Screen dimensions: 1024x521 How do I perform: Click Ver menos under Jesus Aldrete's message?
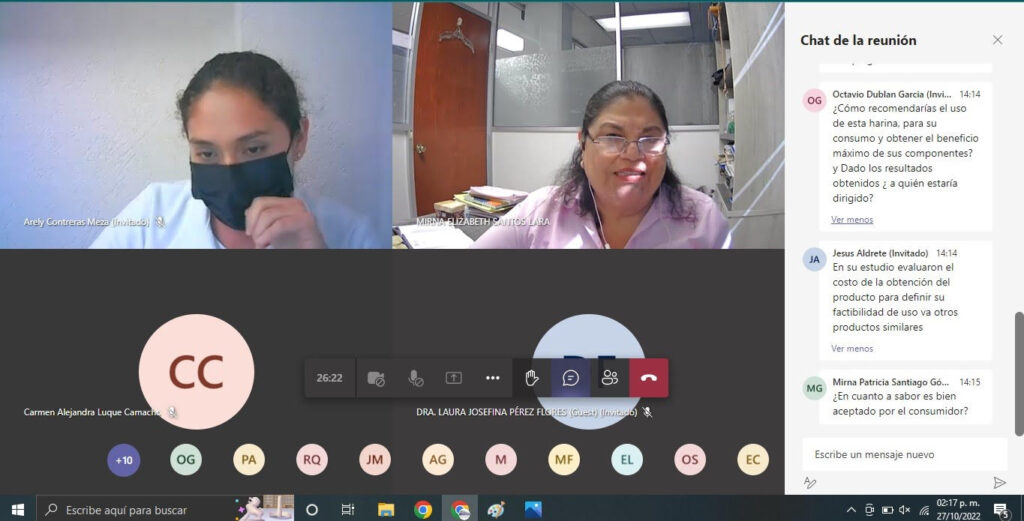(852, 349)
